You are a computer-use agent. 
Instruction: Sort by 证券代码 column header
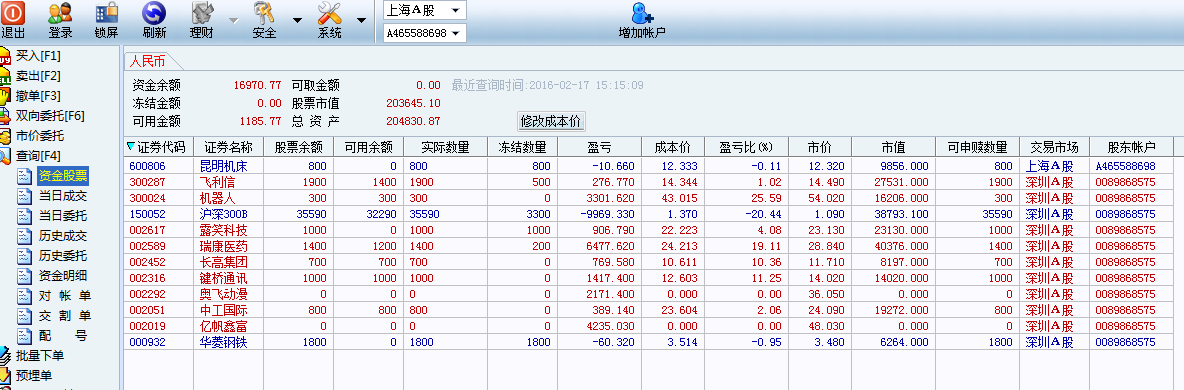(x=159, y=147)
